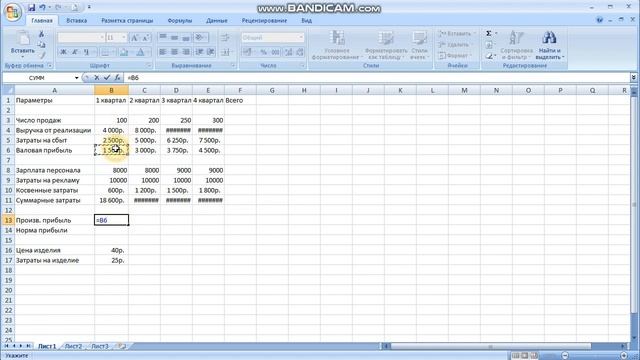Align text left

coord(163,52)
